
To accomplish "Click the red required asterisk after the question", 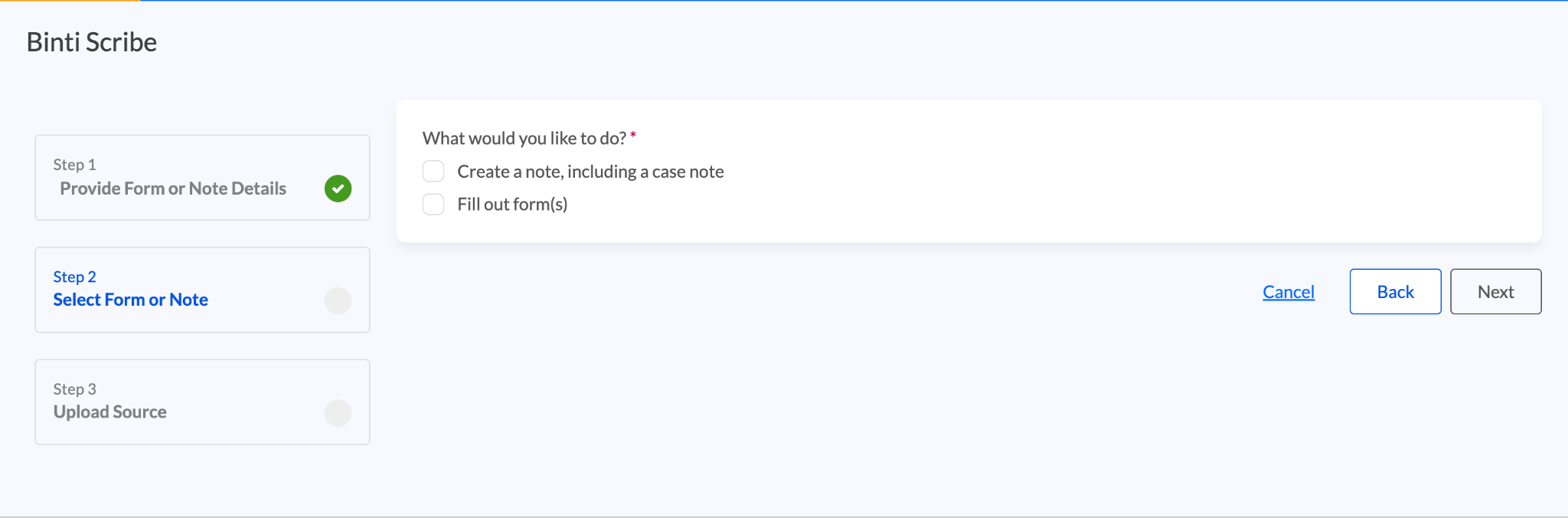I will pos(633,136).
